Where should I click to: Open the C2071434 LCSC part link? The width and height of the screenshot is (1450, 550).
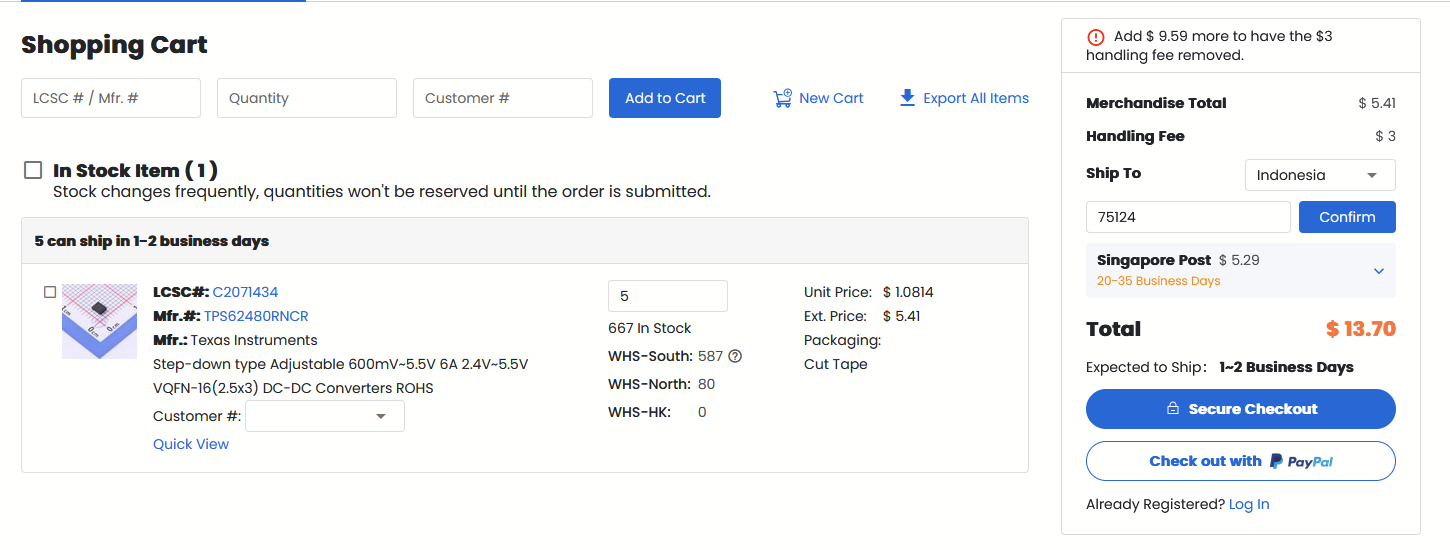click(x=245, y=292)
